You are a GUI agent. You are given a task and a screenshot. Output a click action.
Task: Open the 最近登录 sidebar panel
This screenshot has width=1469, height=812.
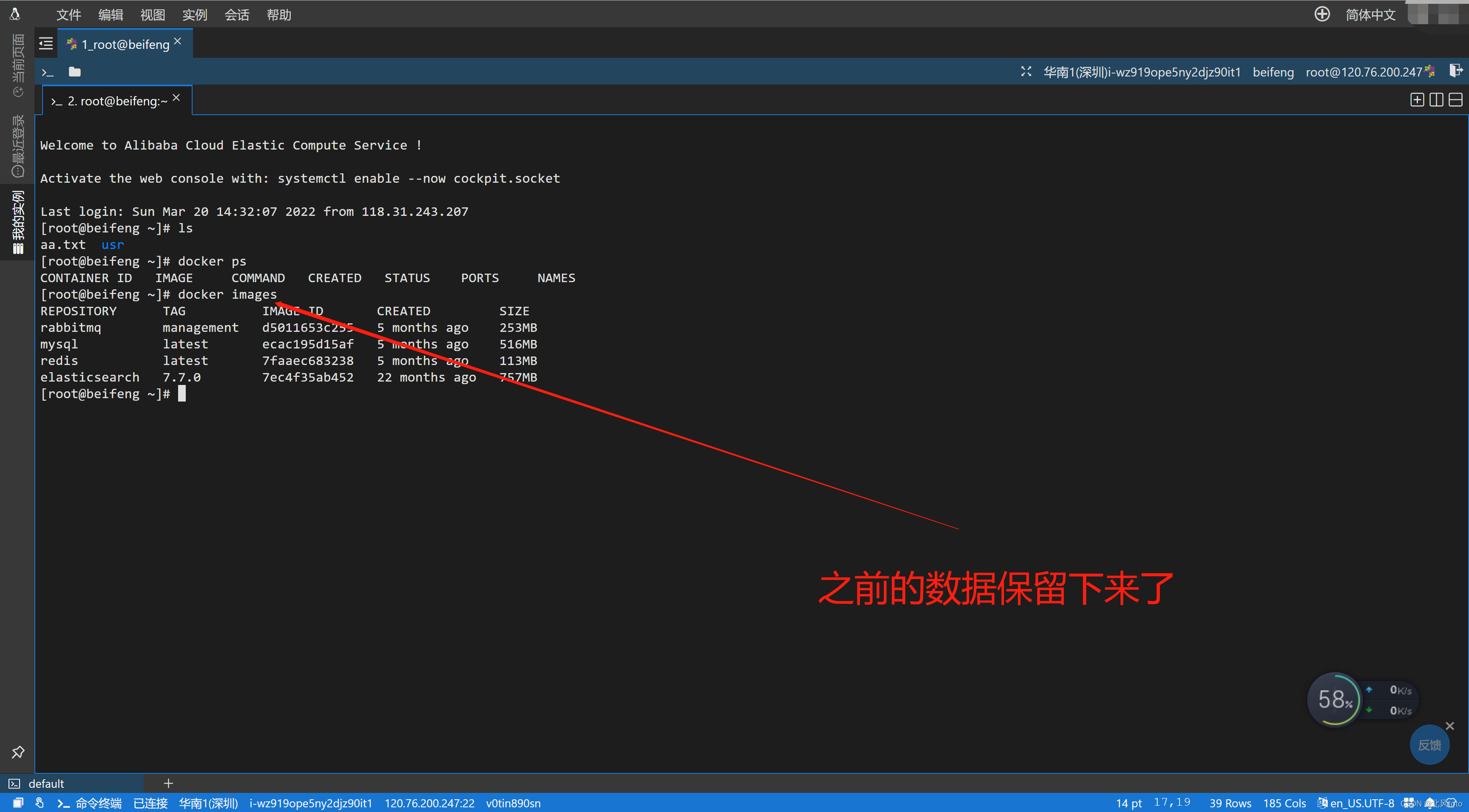coord(18,146)
